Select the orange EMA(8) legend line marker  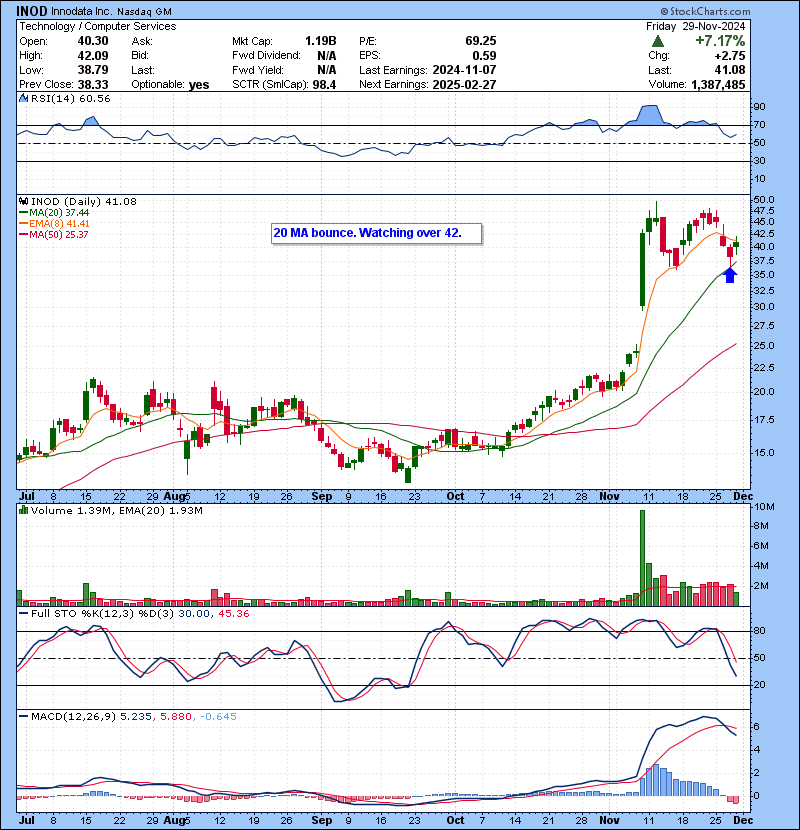pos(23,224)
